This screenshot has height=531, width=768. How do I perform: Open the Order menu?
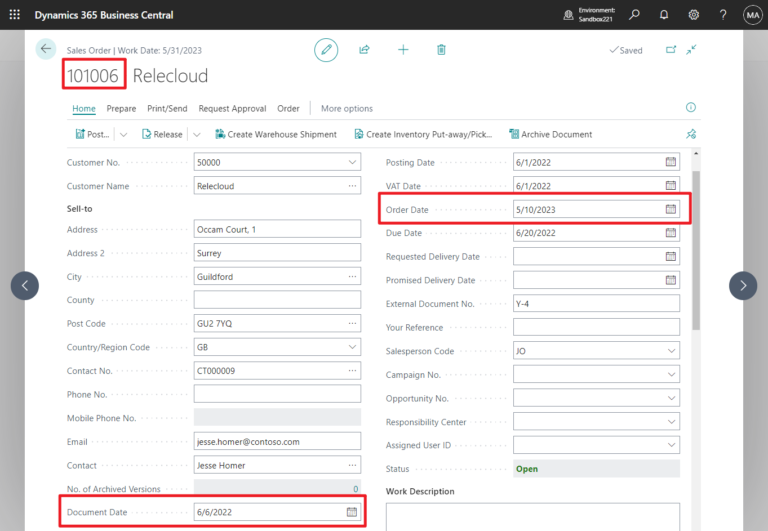point(288,108)
